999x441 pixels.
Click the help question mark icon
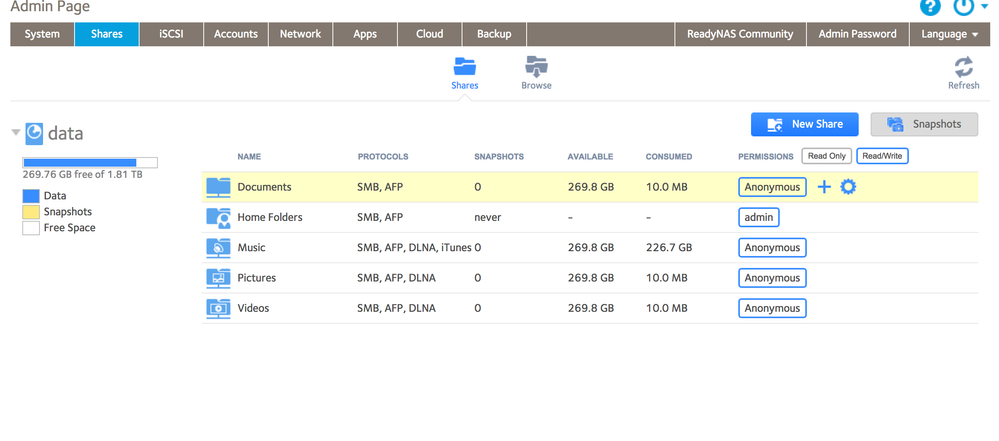[930, 7]
